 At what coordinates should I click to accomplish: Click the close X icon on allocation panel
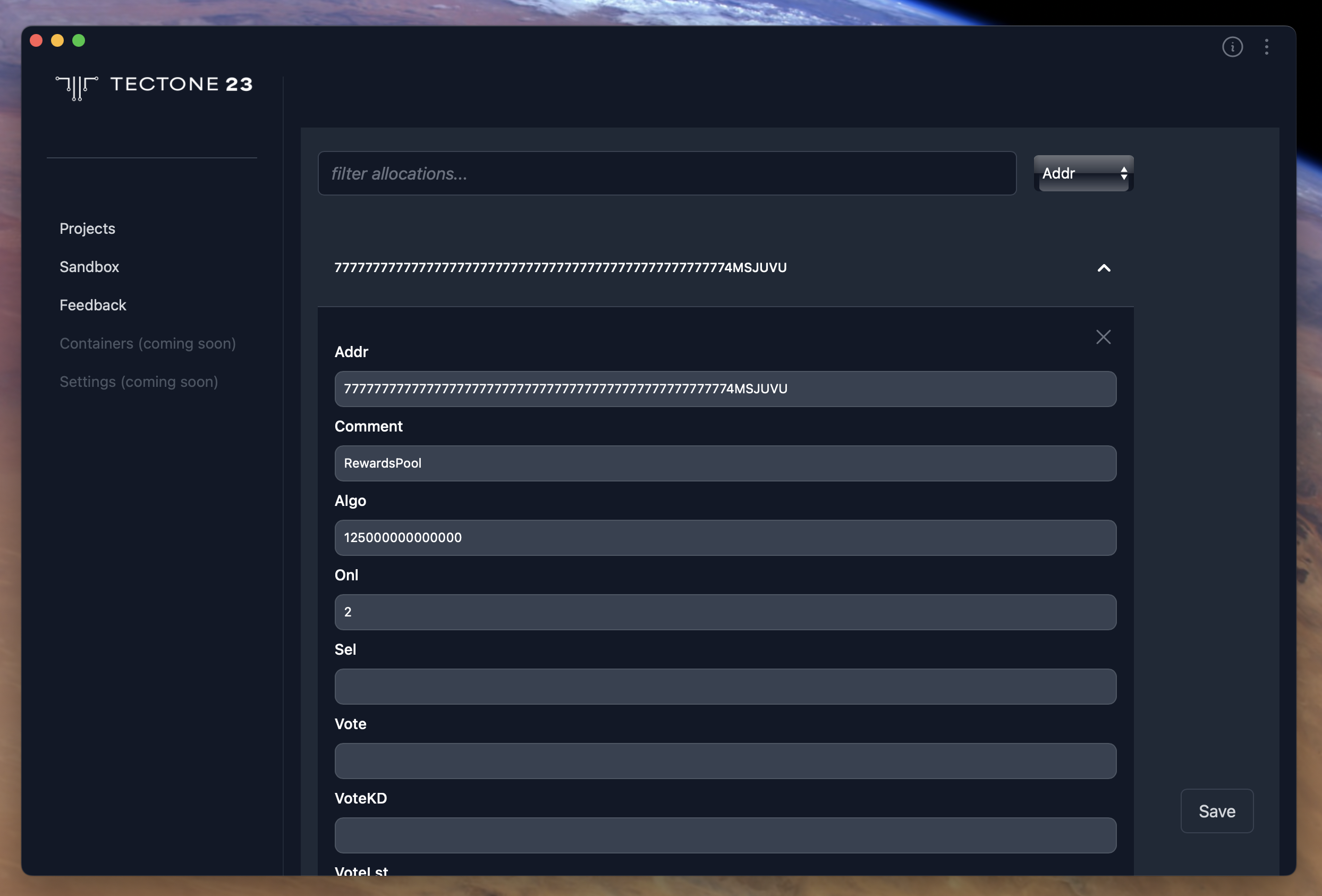(1104, 337)
